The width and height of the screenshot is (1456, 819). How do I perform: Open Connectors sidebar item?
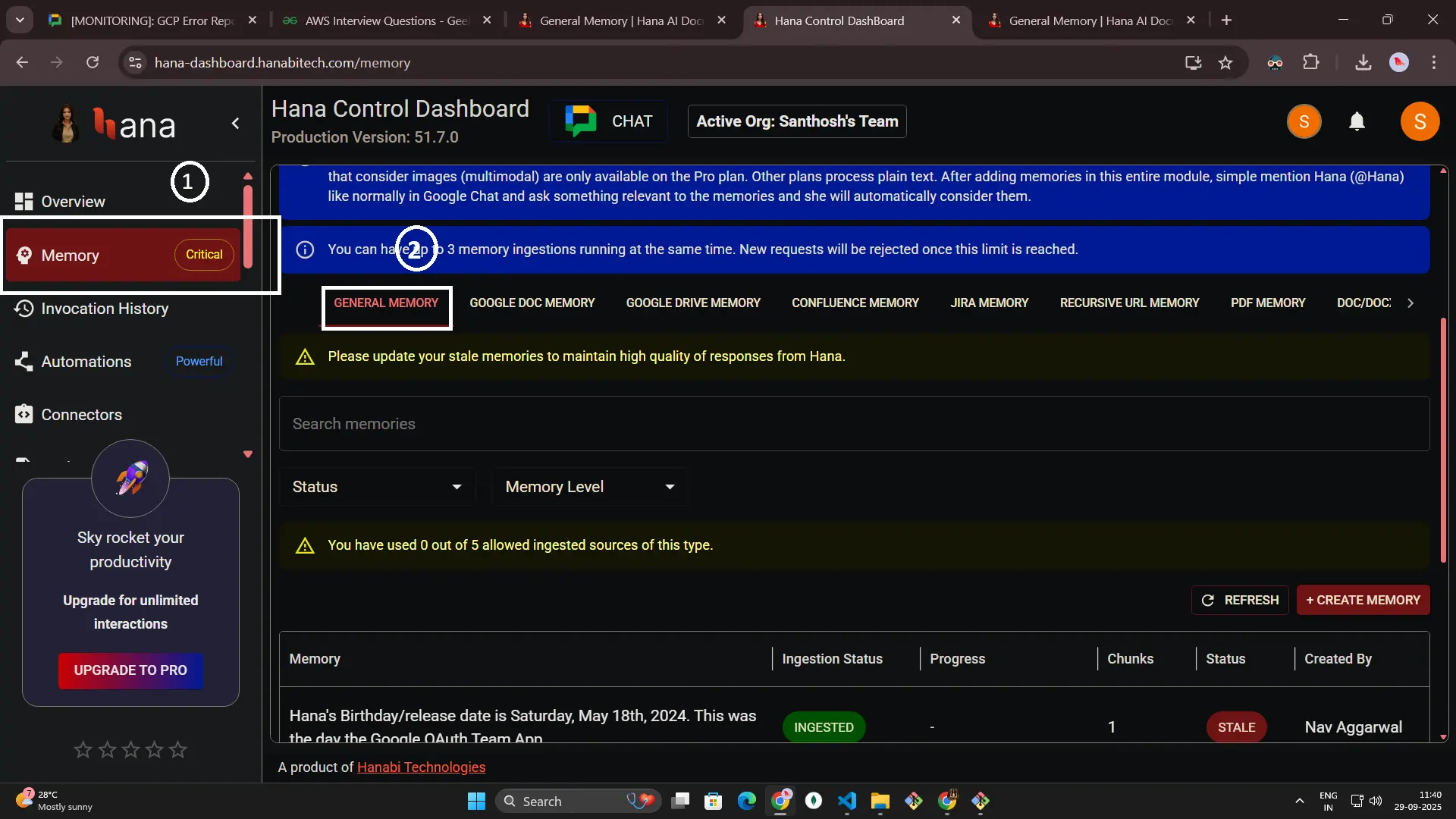[x=81, y=415]
